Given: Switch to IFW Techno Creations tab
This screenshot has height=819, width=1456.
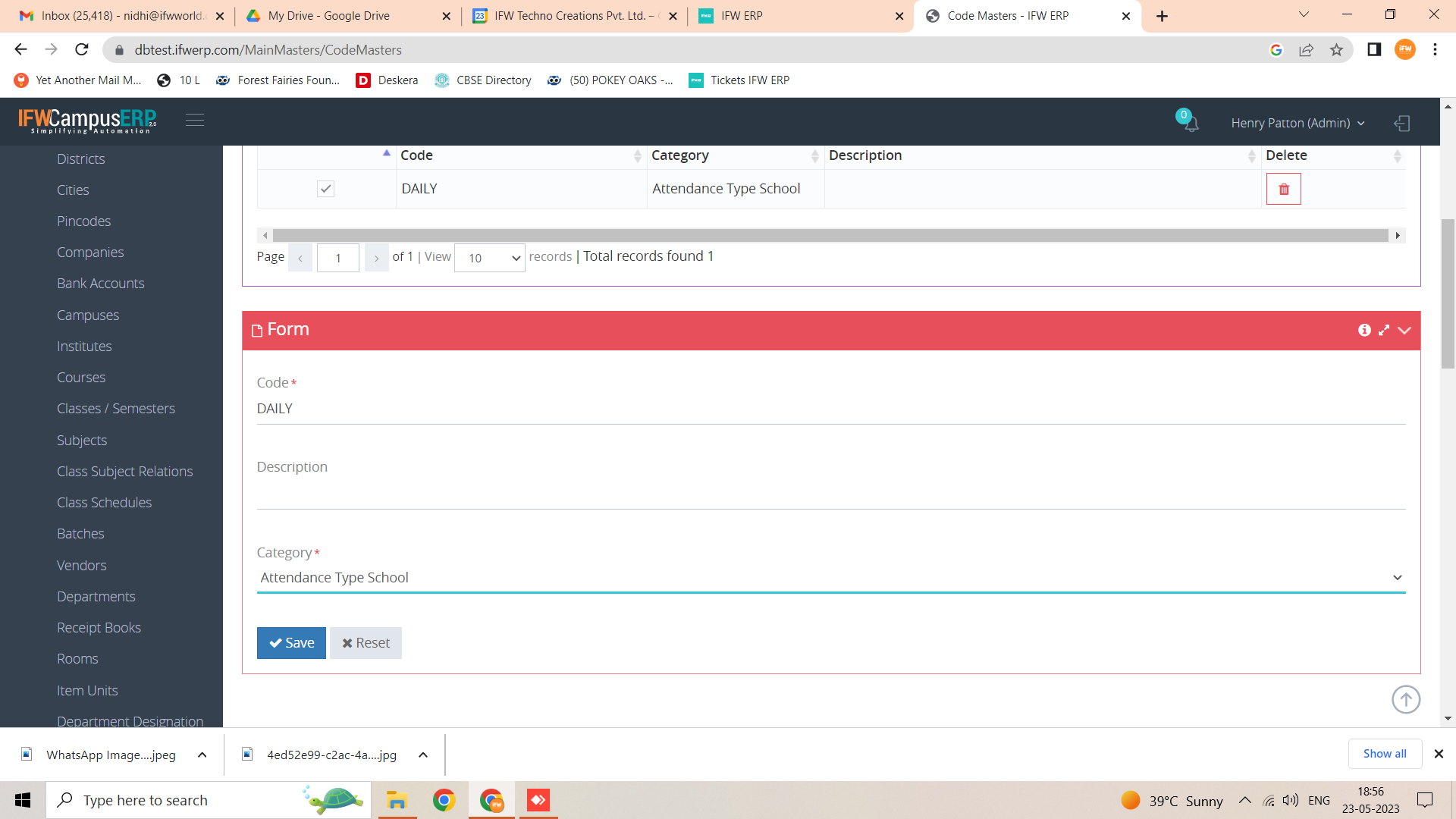Looking at the screenshot, I should 573,16.
